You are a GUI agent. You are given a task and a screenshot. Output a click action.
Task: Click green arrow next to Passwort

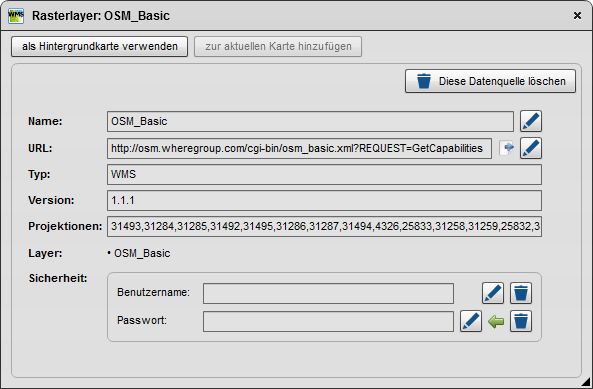pos(496,322)
